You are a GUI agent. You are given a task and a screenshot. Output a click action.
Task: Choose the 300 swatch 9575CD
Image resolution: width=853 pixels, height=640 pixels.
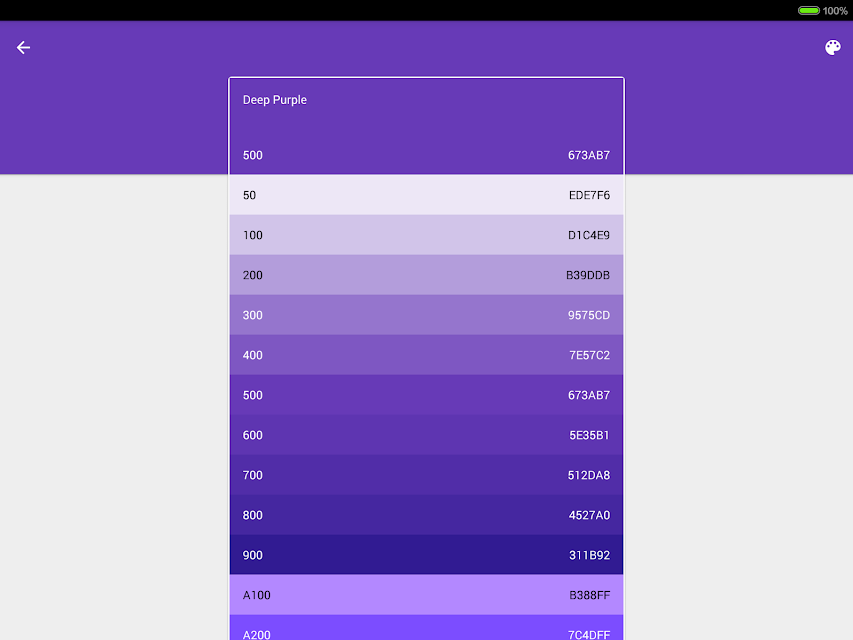426,315
